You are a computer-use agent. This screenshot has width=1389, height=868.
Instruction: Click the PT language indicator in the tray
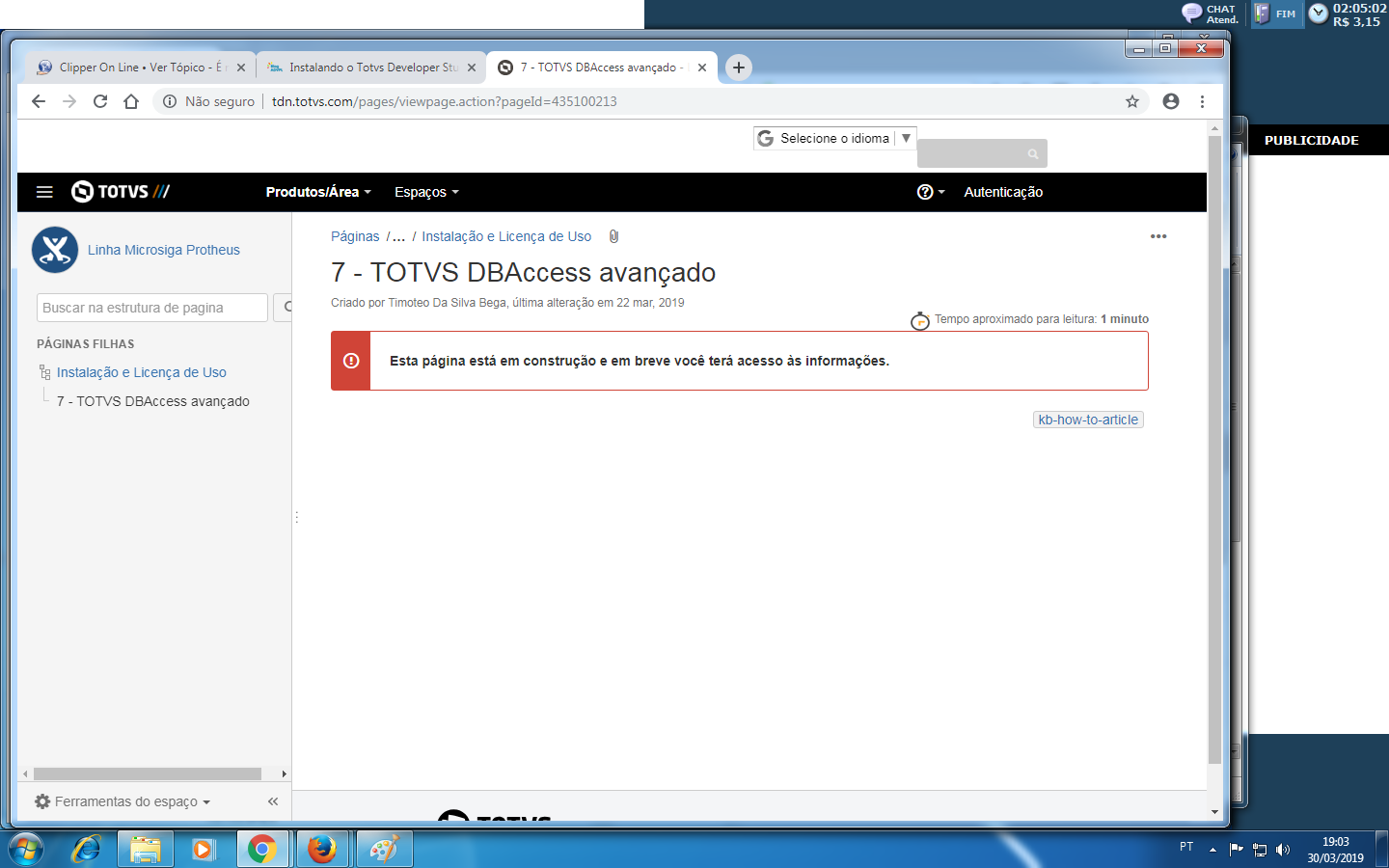pos(1186,847)
